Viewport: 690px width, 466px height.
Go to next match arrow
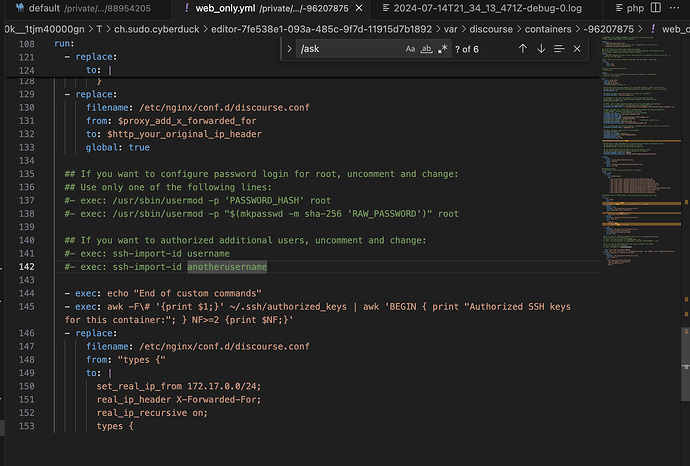541,48
